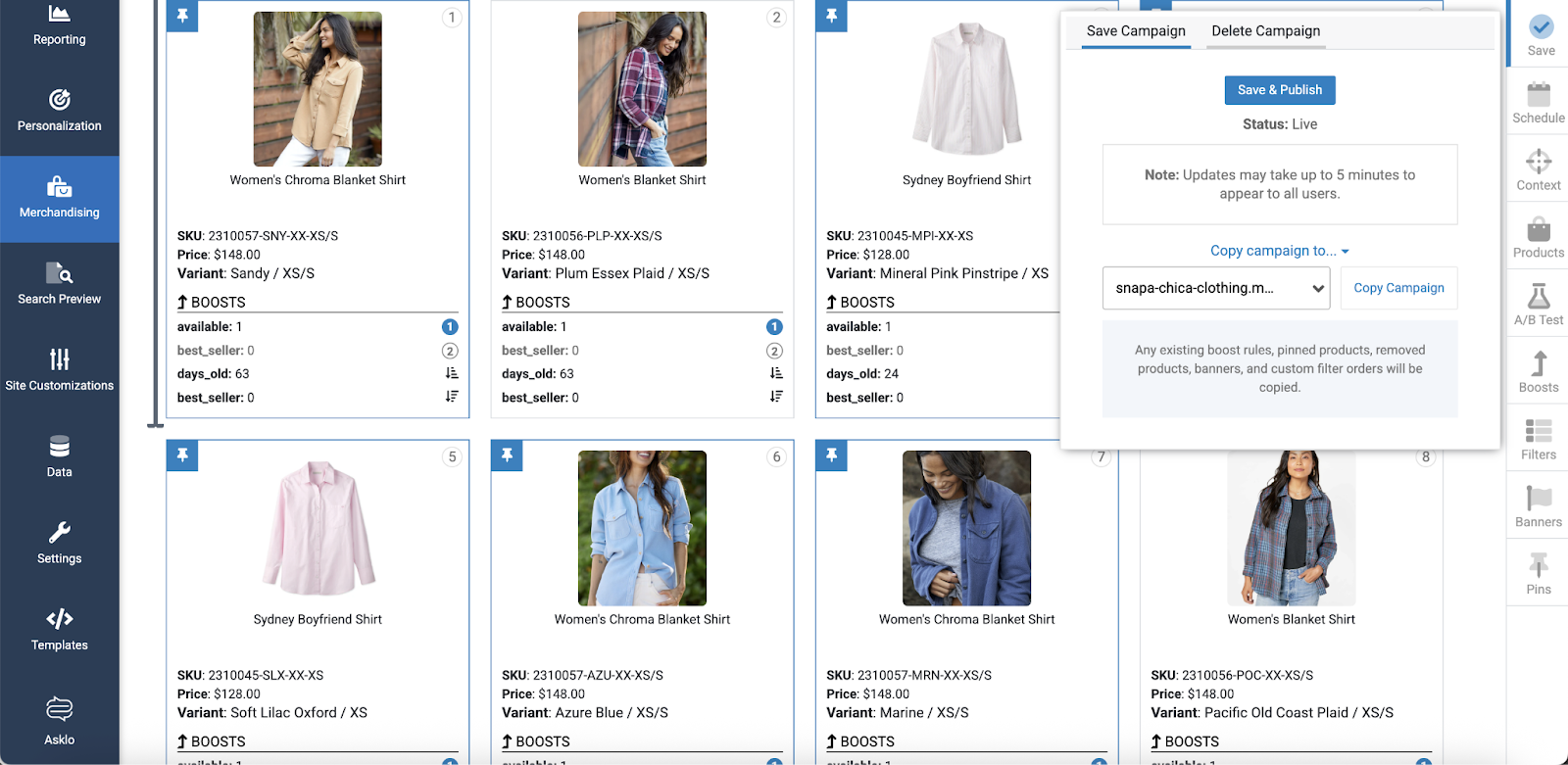Open the Reporting section in sidebar
The height and width of the screenshot is (765, 1568).
point(59,26)
